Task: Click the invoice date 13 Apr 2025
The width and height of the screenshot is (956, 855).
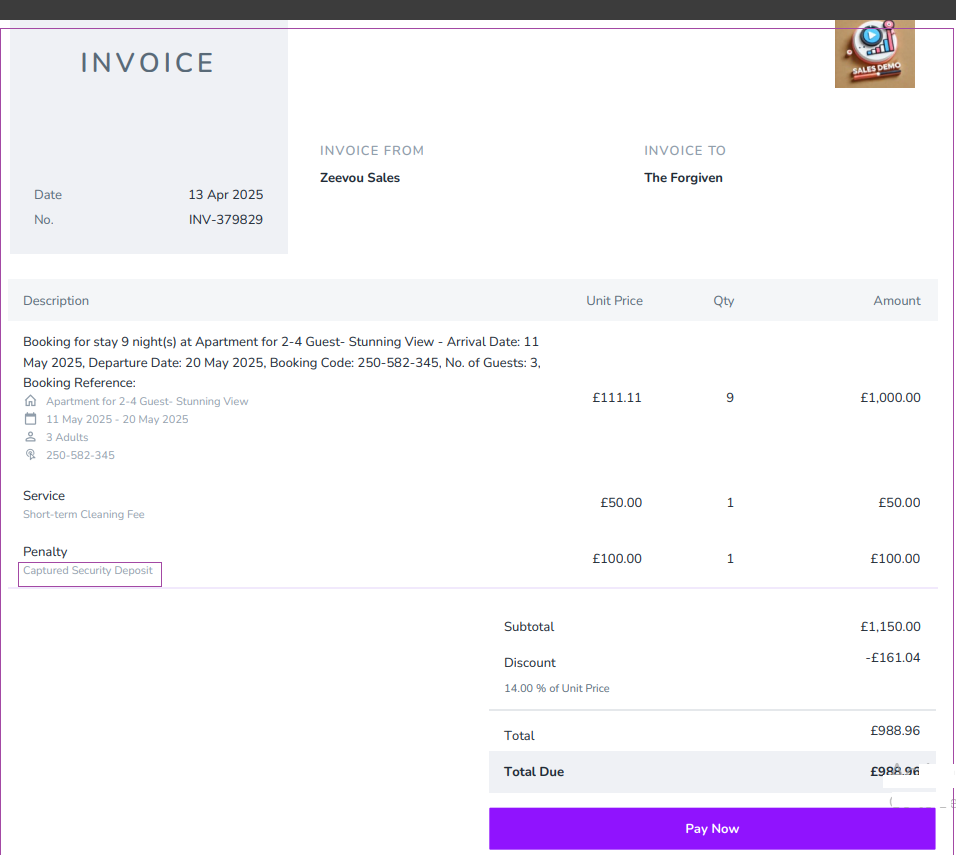Action: click(x=226, y=195)
